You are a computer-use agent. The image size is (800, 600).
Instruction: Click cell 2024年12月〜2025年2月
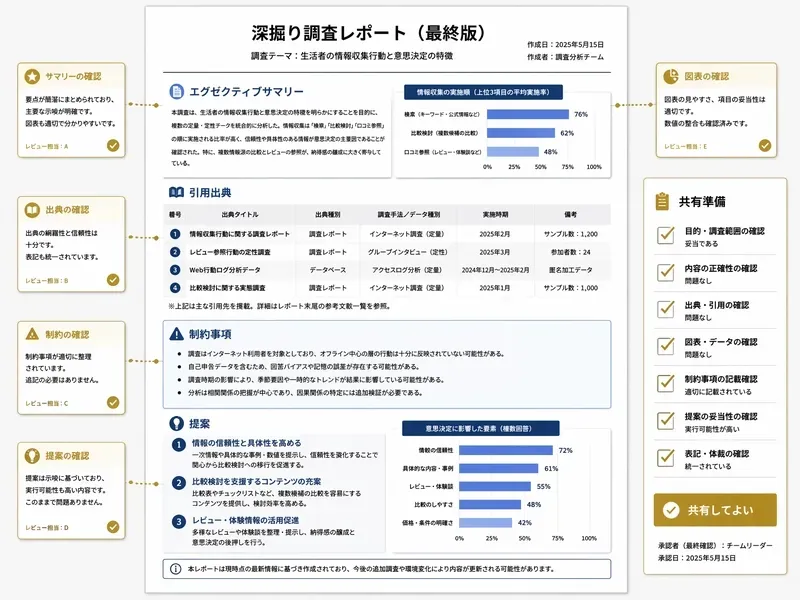(x=495, y=270)
